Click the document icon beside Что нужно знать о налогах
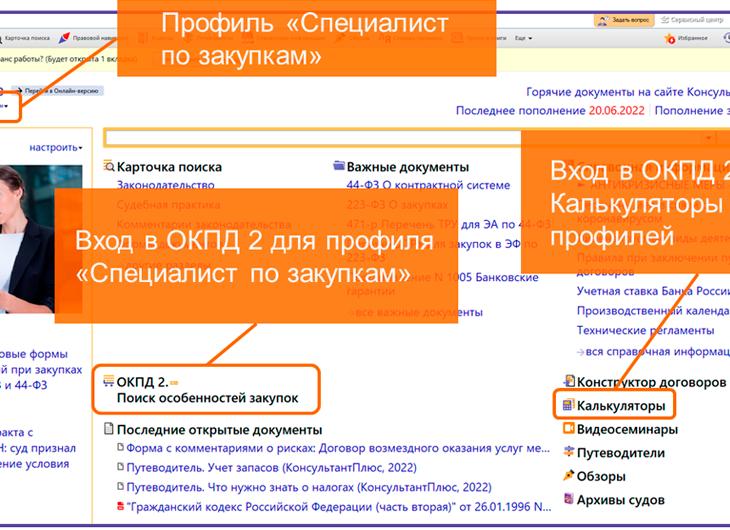 click(x=120, y=486)
